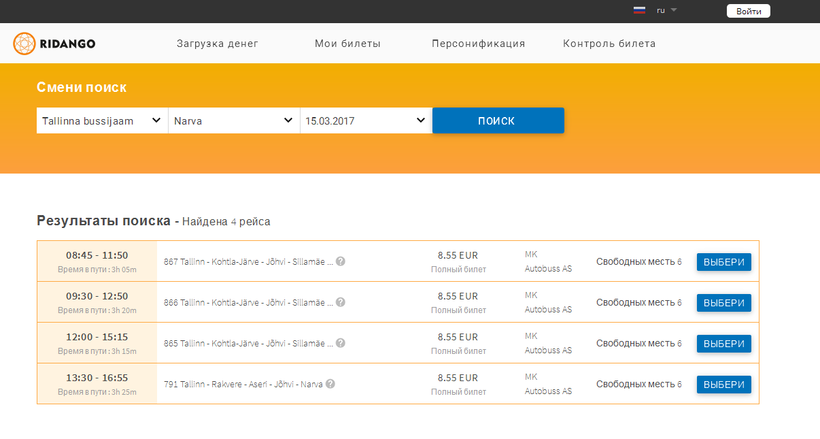The width and height of the screenshot is (820, 439).
Task: Click the Russian flag icon
Action: pyautogui.click(x=639, y=10)
